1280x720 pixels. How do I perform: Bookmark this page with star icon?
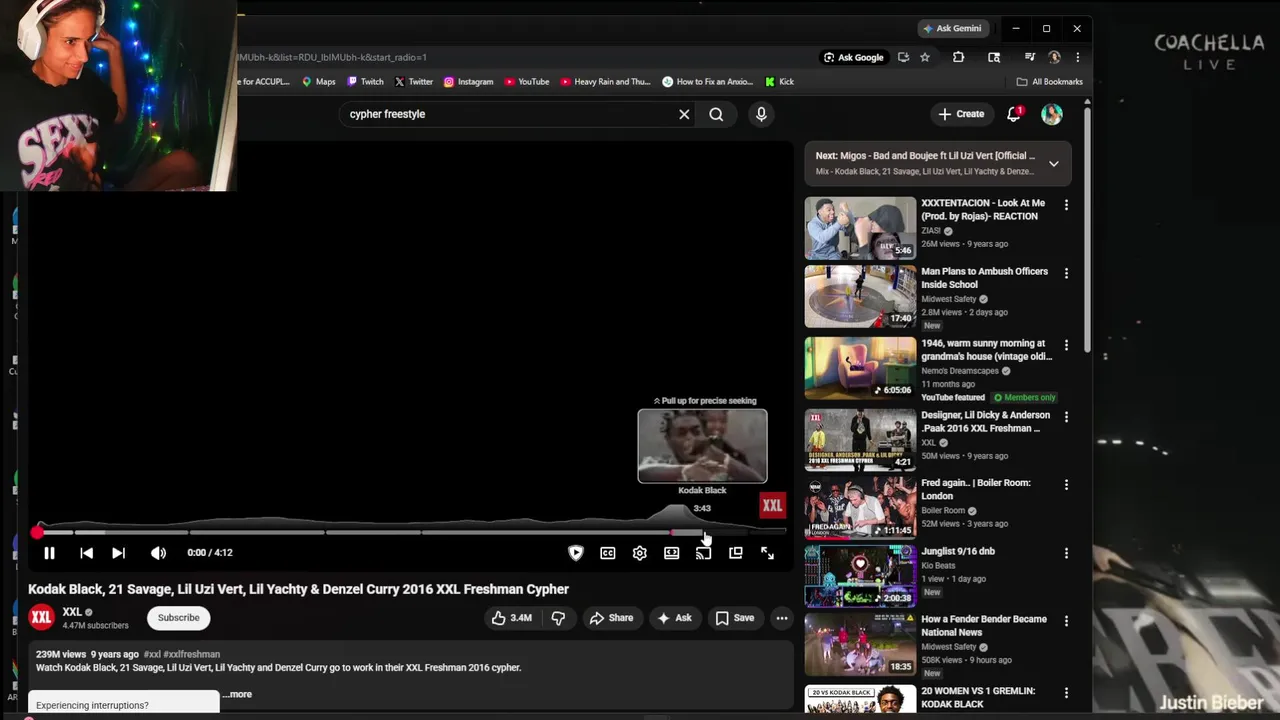coord(925,57)
